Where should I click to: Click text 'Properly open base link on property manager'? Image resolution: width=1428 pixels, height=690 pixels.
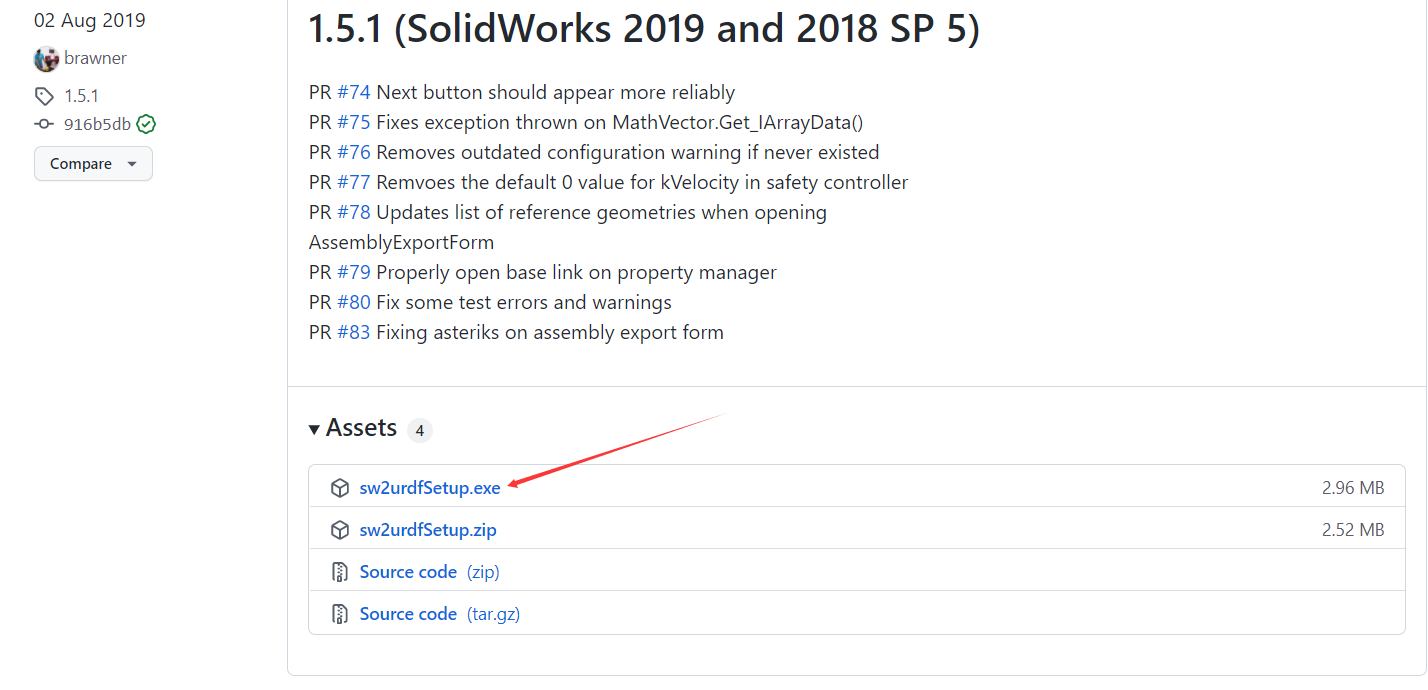577,272
